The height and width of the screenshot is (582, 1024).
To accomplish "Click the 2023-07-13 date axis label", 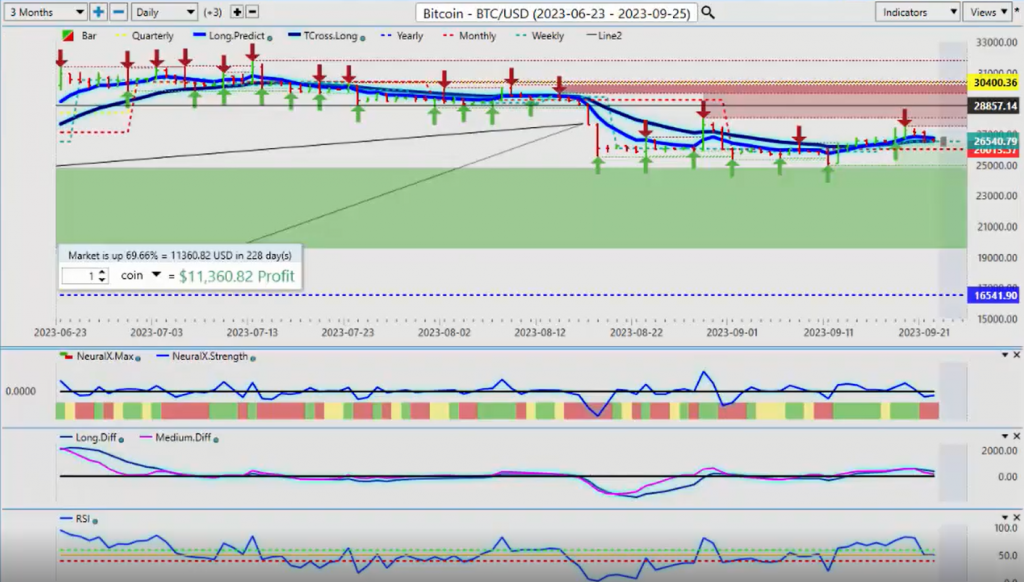I will click(252, 332).
